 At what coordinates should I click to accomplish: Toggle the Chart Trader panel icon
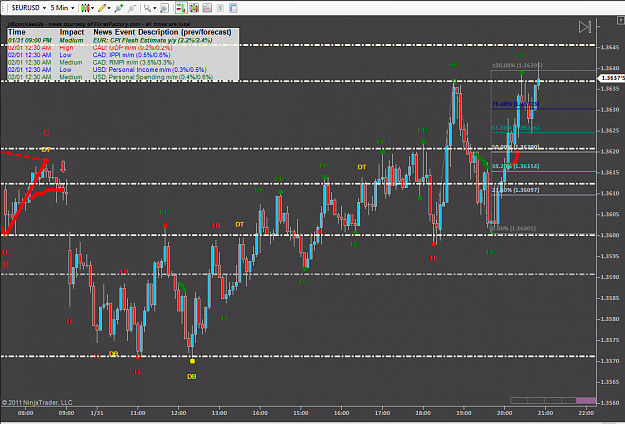point(181,8)
